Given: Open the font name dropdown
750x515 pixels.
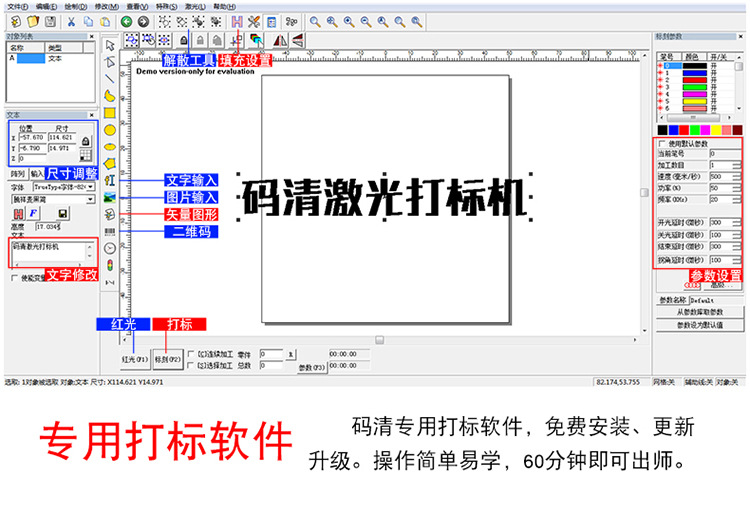Looking at the screenshot, I should pyautogui.click(x=91, y=199).
